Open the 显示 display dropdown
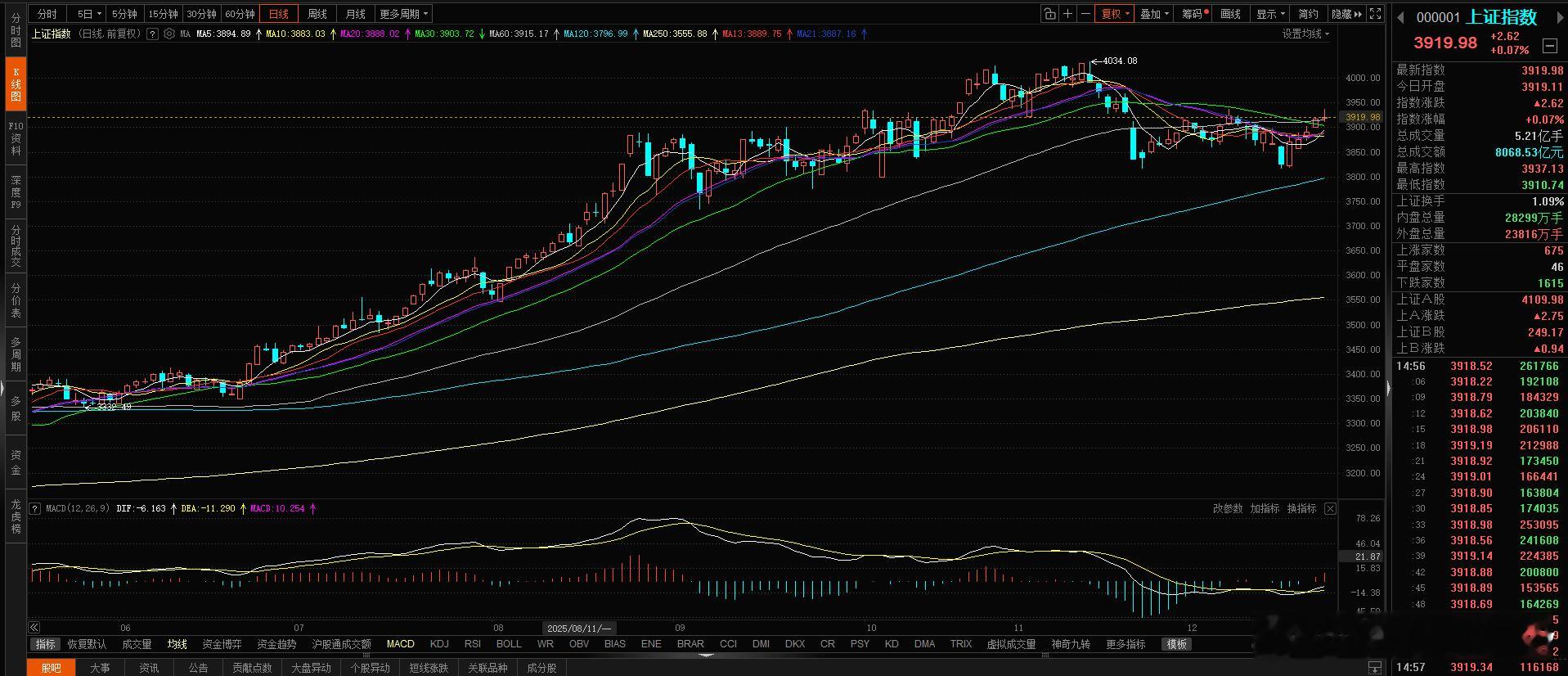The width and height of the screenshot is (1568, 676). 1271,14
